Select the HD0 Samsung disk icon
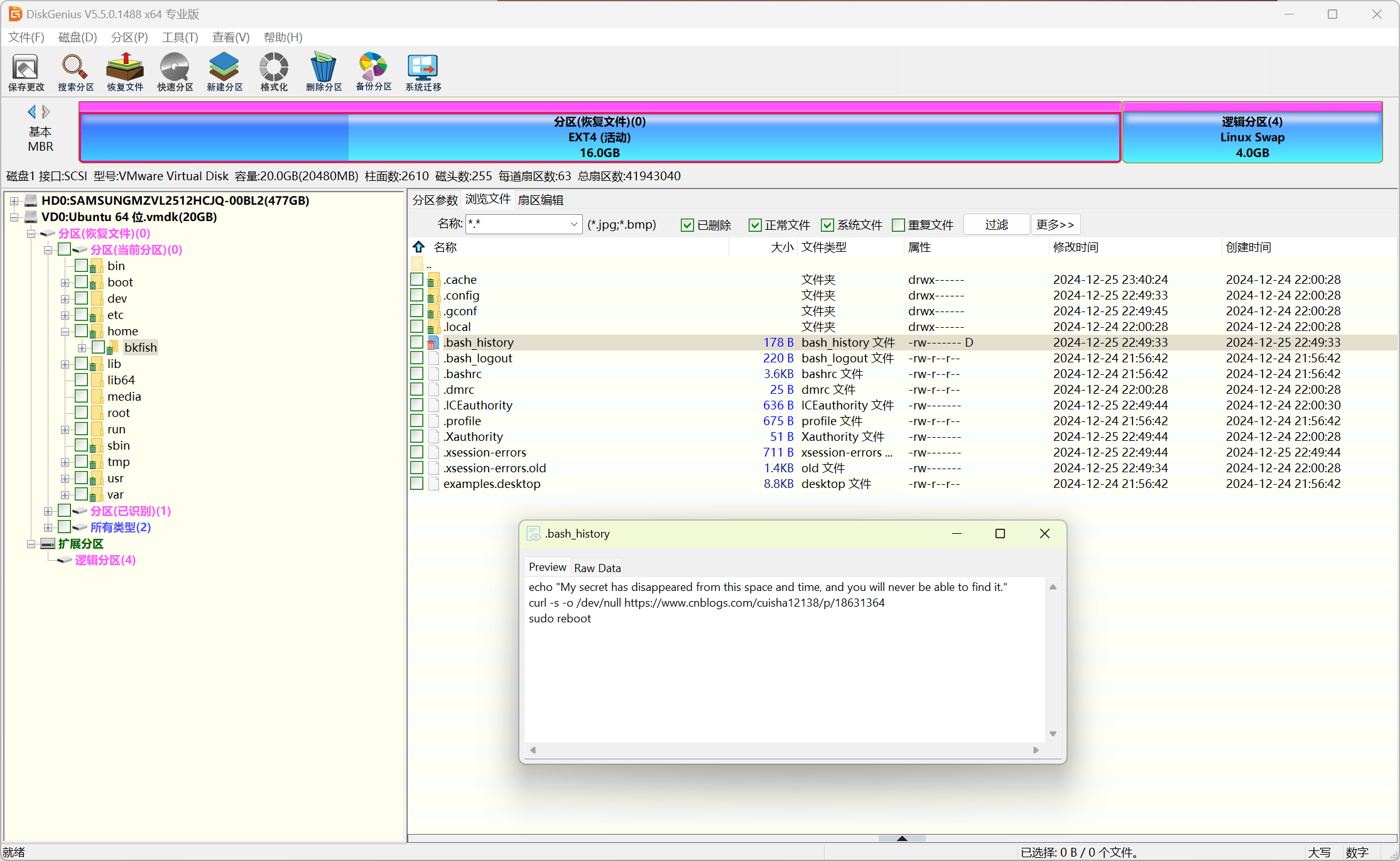 (x=31, y=200)
